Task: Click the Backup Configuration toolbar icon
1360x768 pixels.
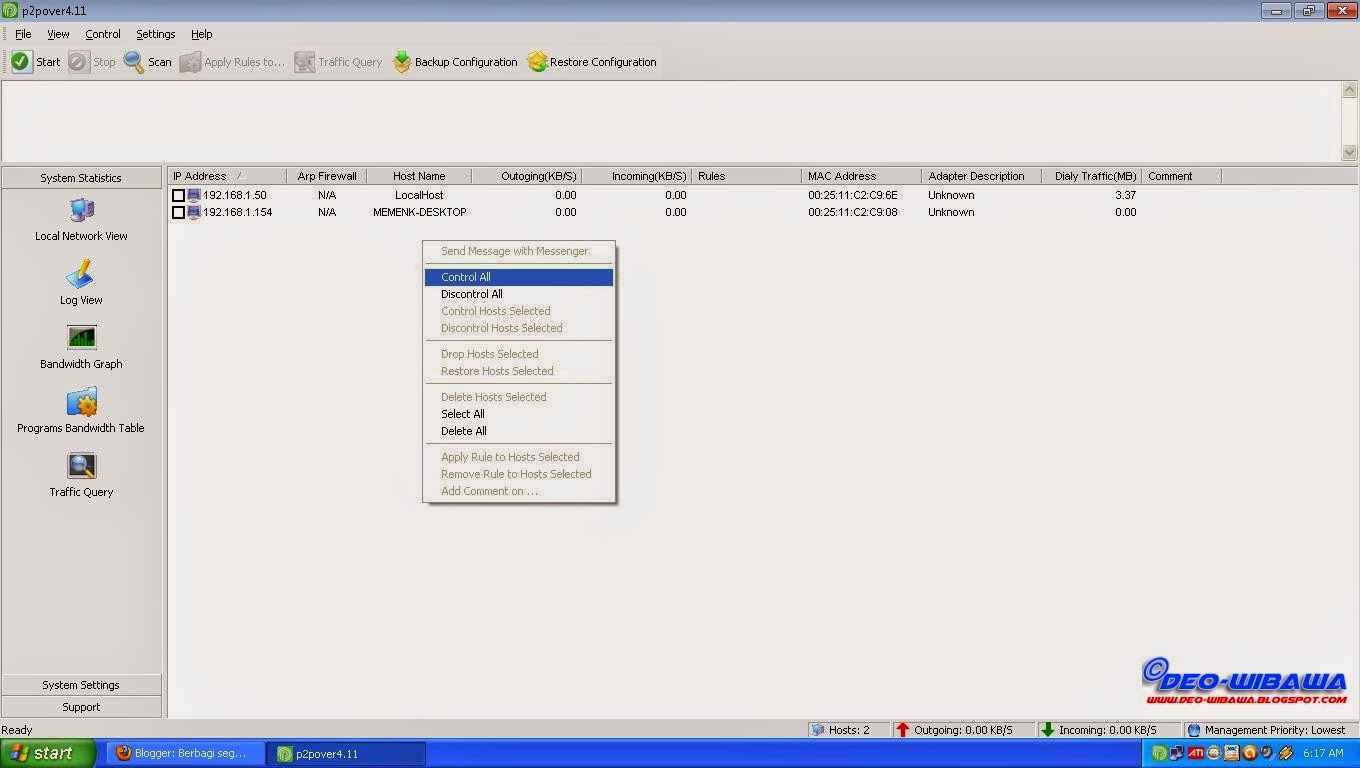Action: [402, 62]
